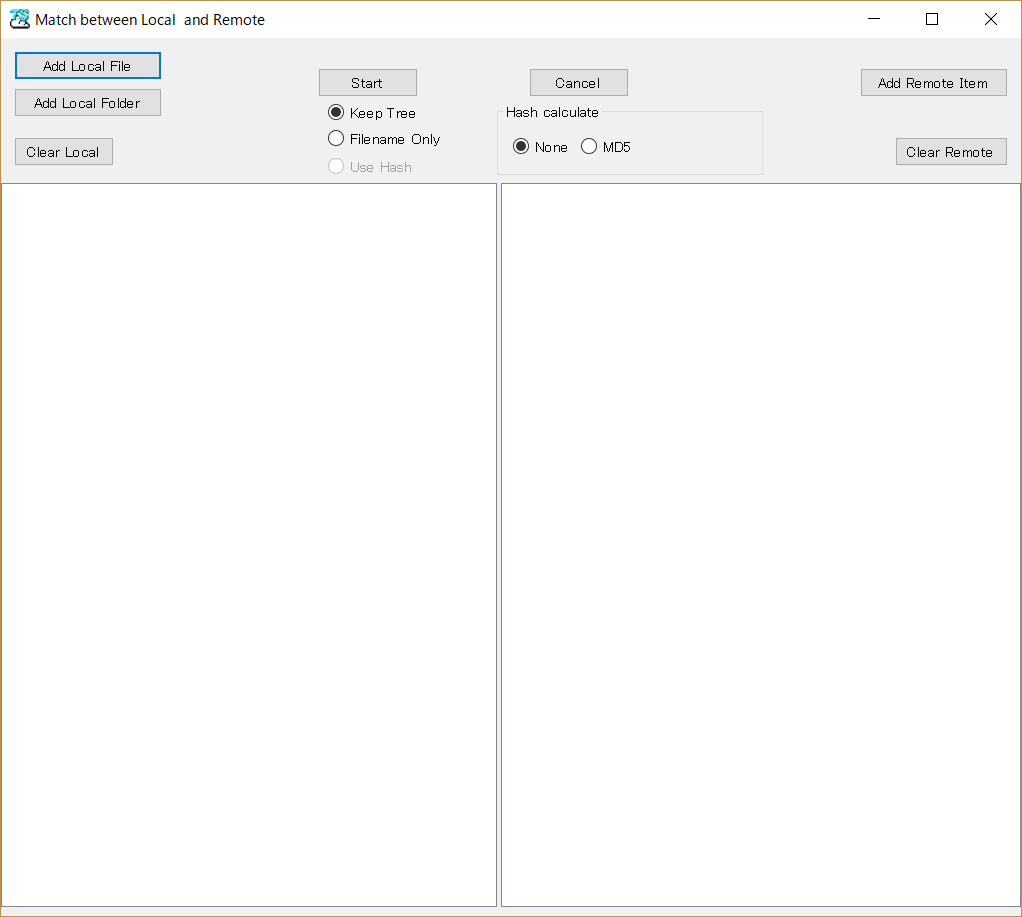Select the Keep Tree radio option
The height and width of the screenshot is (917, 1022).
click(337, 113)
